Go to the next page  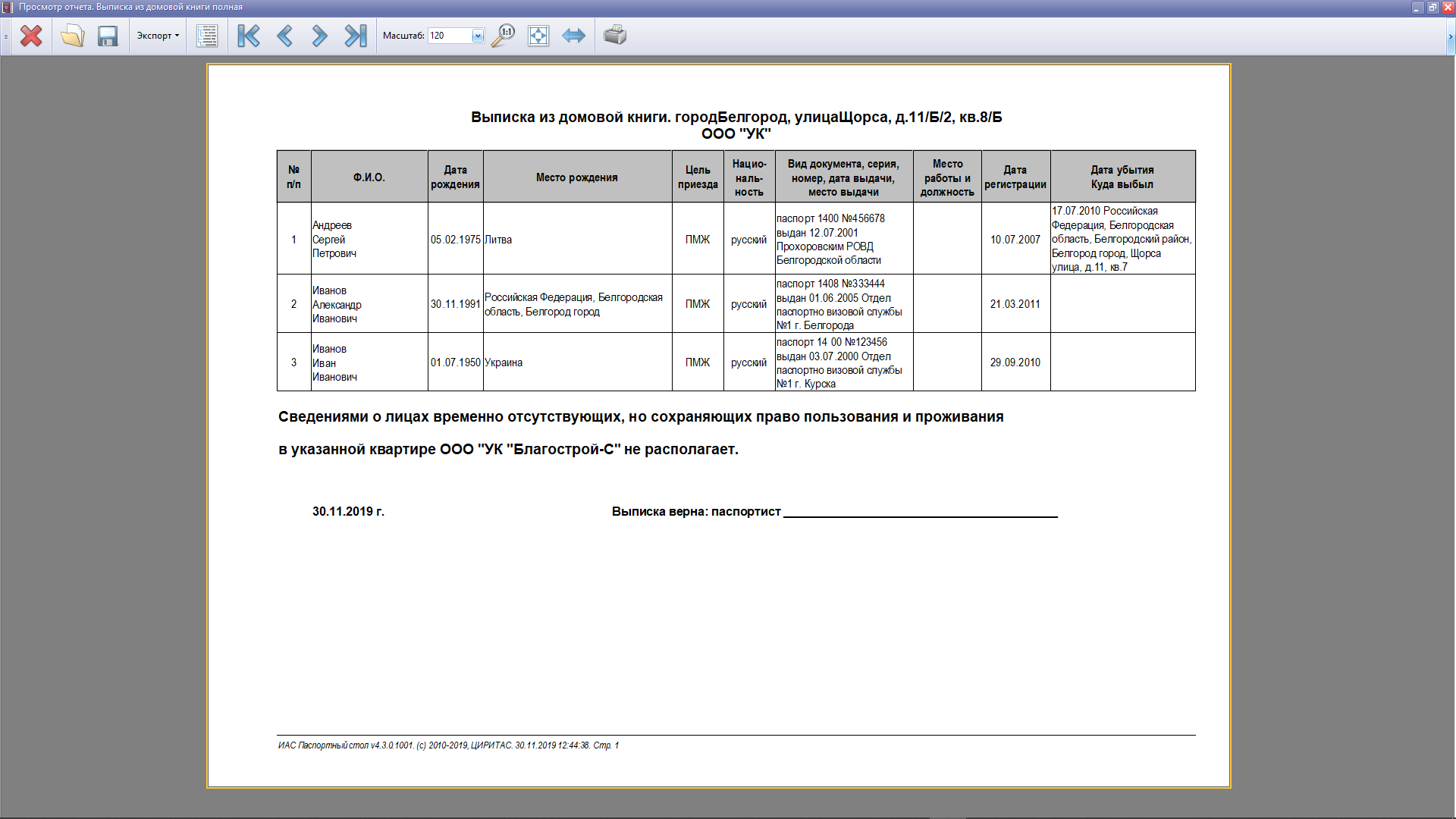point(319,36)
